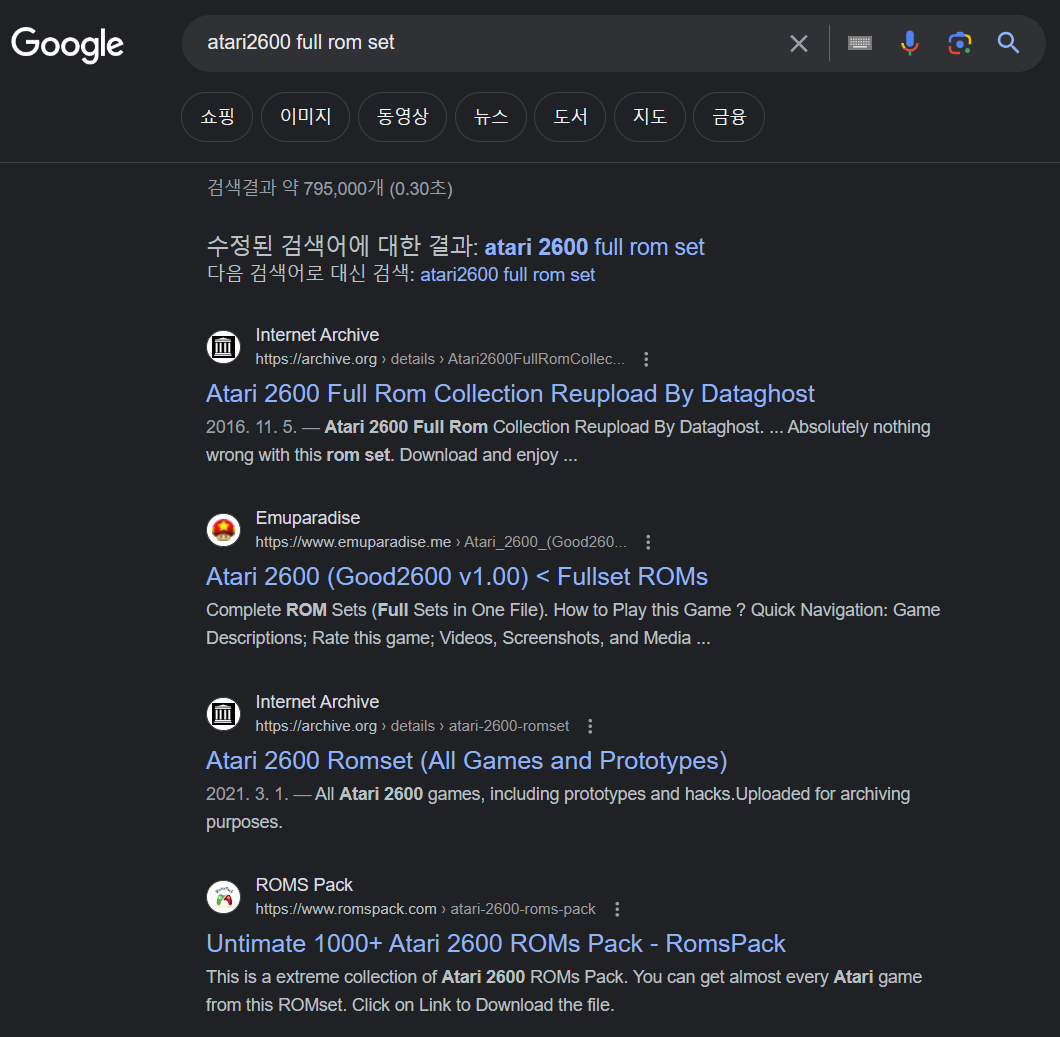1060x1037 pixels.
Task: Clear the search box with X icon
Action: click(x=798, y=43)
